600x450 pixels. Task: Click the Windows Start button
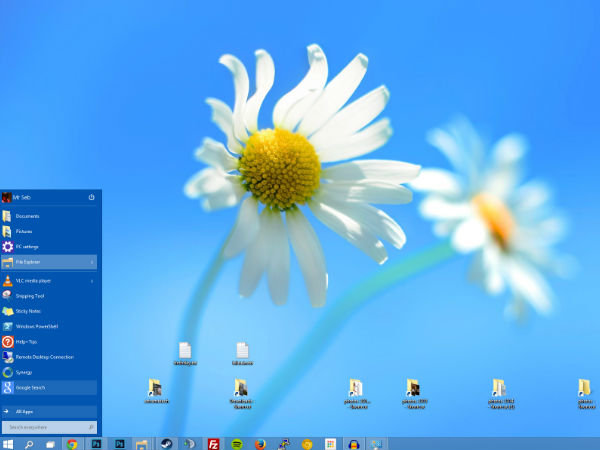pos(8,443)
